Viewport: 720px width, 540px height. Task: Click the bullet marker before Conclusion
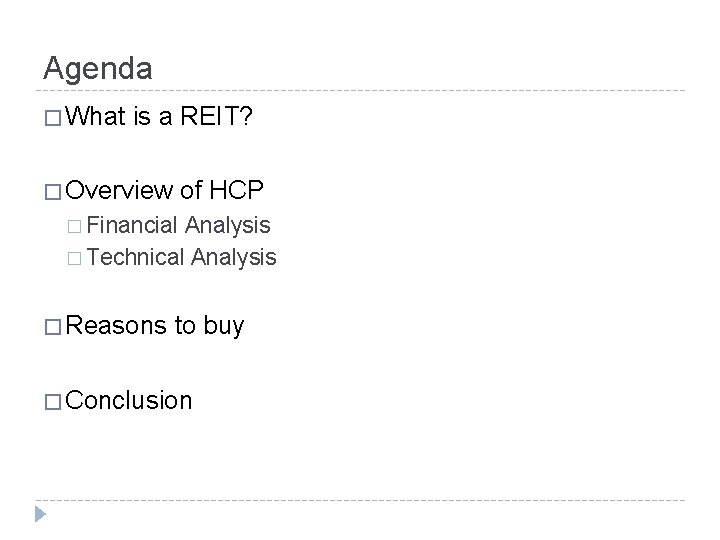point(54,401)
